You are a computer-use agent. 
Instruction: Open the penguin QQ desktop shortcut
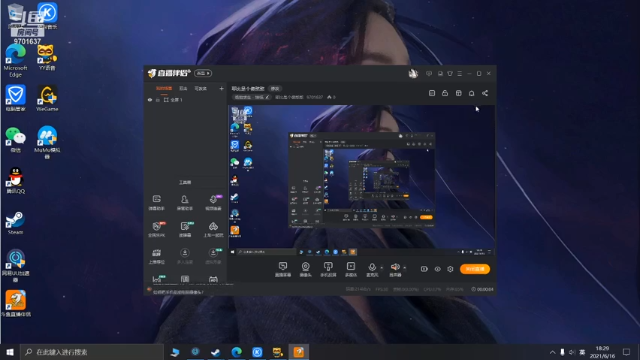tap(16, 181)
